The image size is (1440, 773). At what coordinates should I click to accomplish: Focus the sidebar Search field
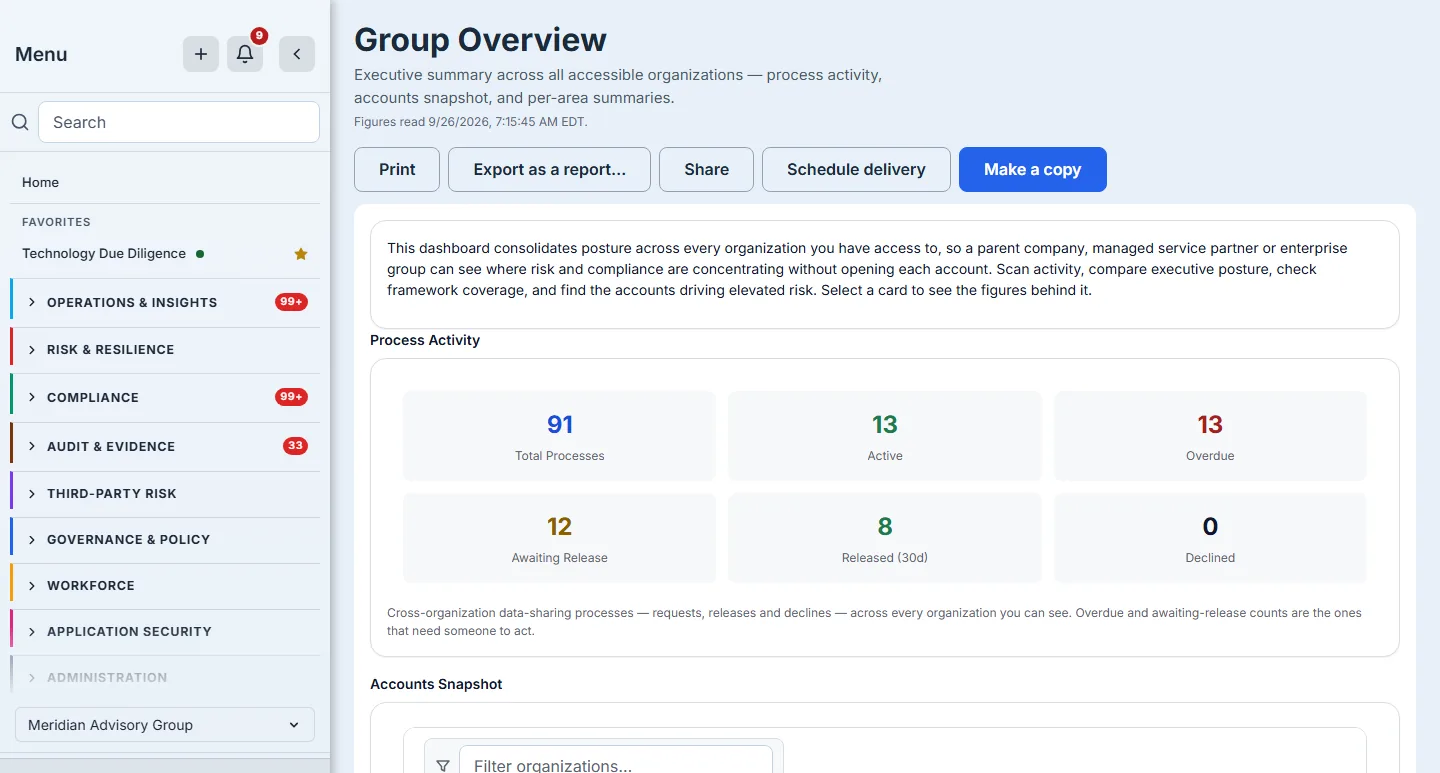[179, 122]
